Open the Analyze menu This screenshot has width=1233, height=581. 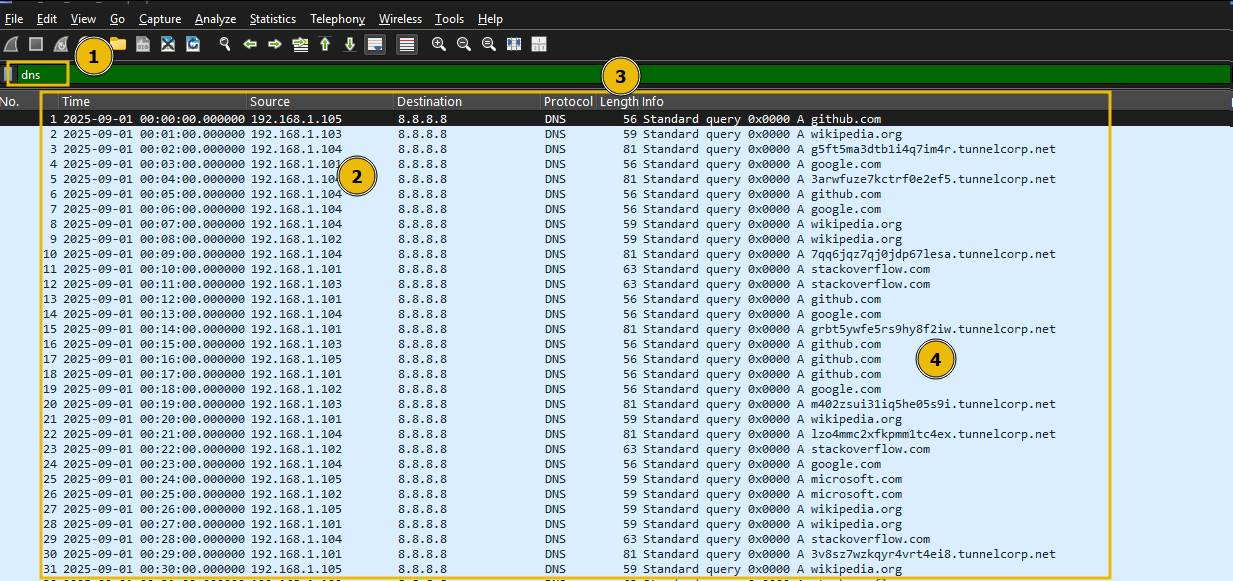pyautogui.click(x=215, y=19)
